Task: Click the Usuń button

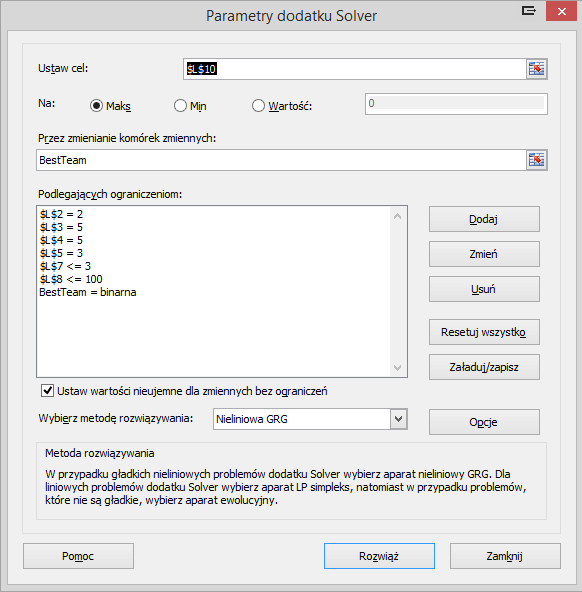Action: (484, 289)
